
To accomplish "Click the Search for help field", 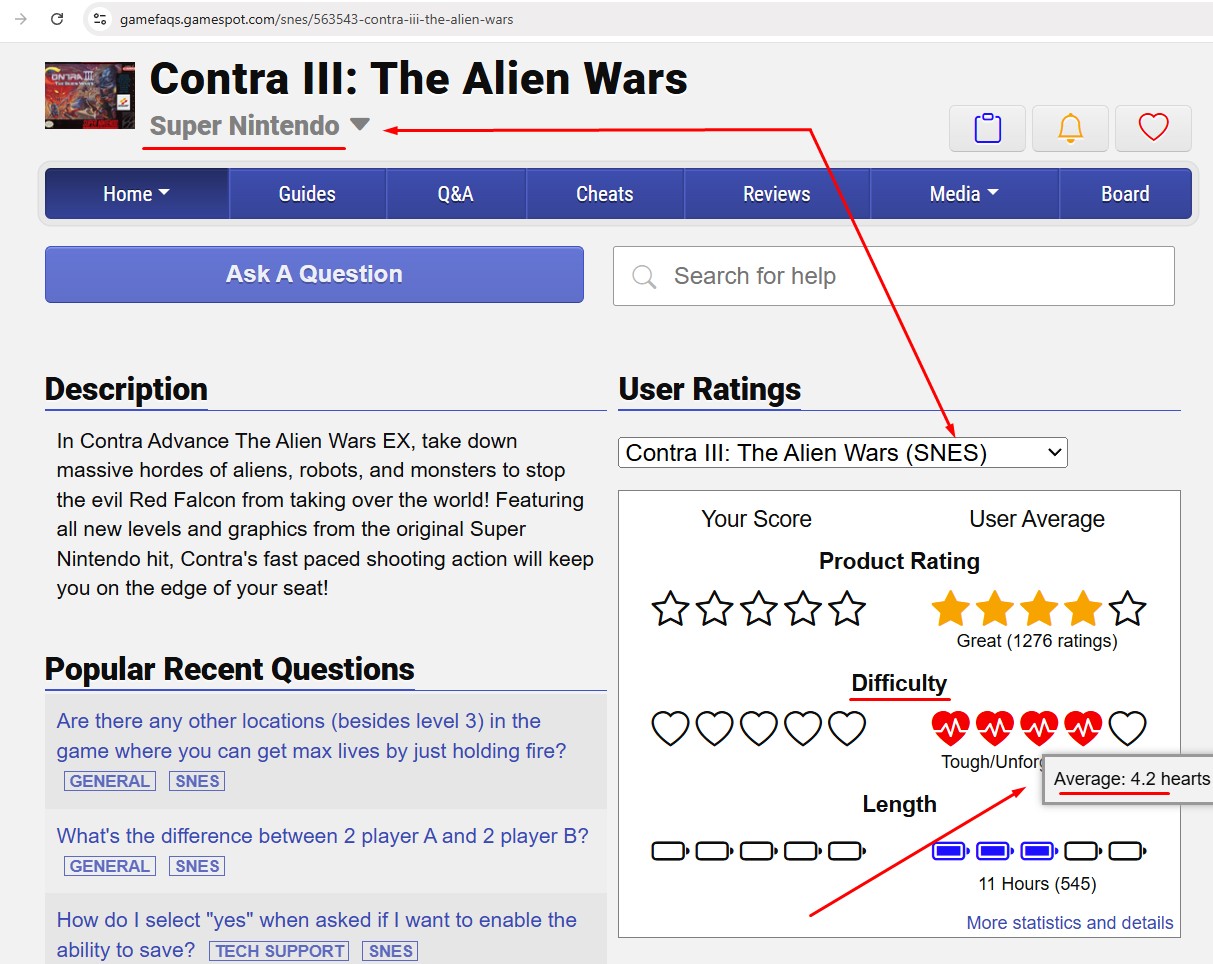I will coord(894,276).
